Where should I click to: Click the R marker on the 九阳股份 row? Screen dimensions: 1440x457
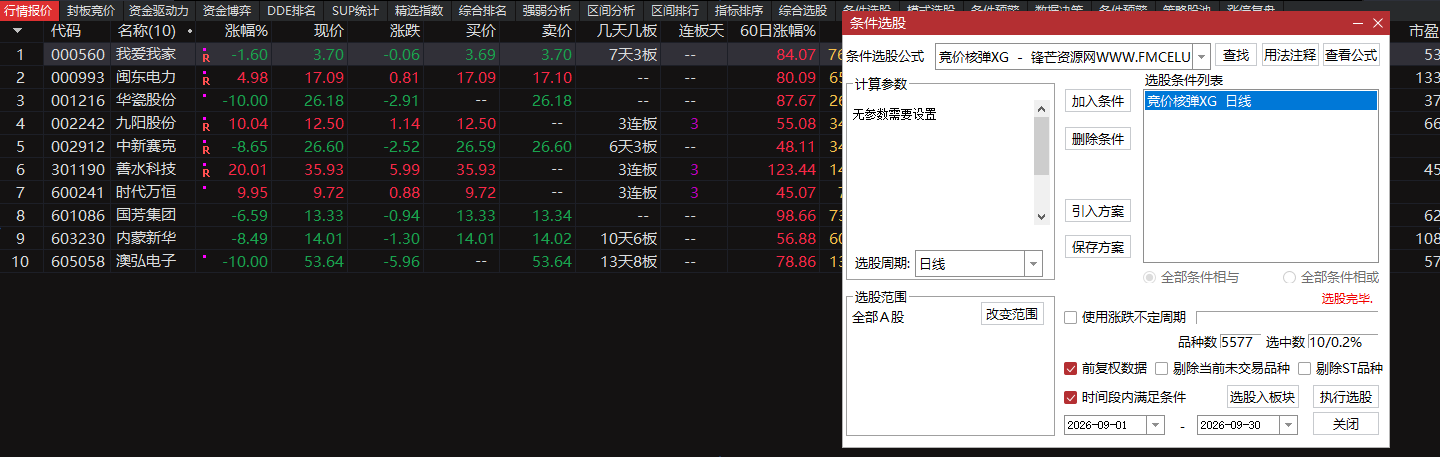206,127
